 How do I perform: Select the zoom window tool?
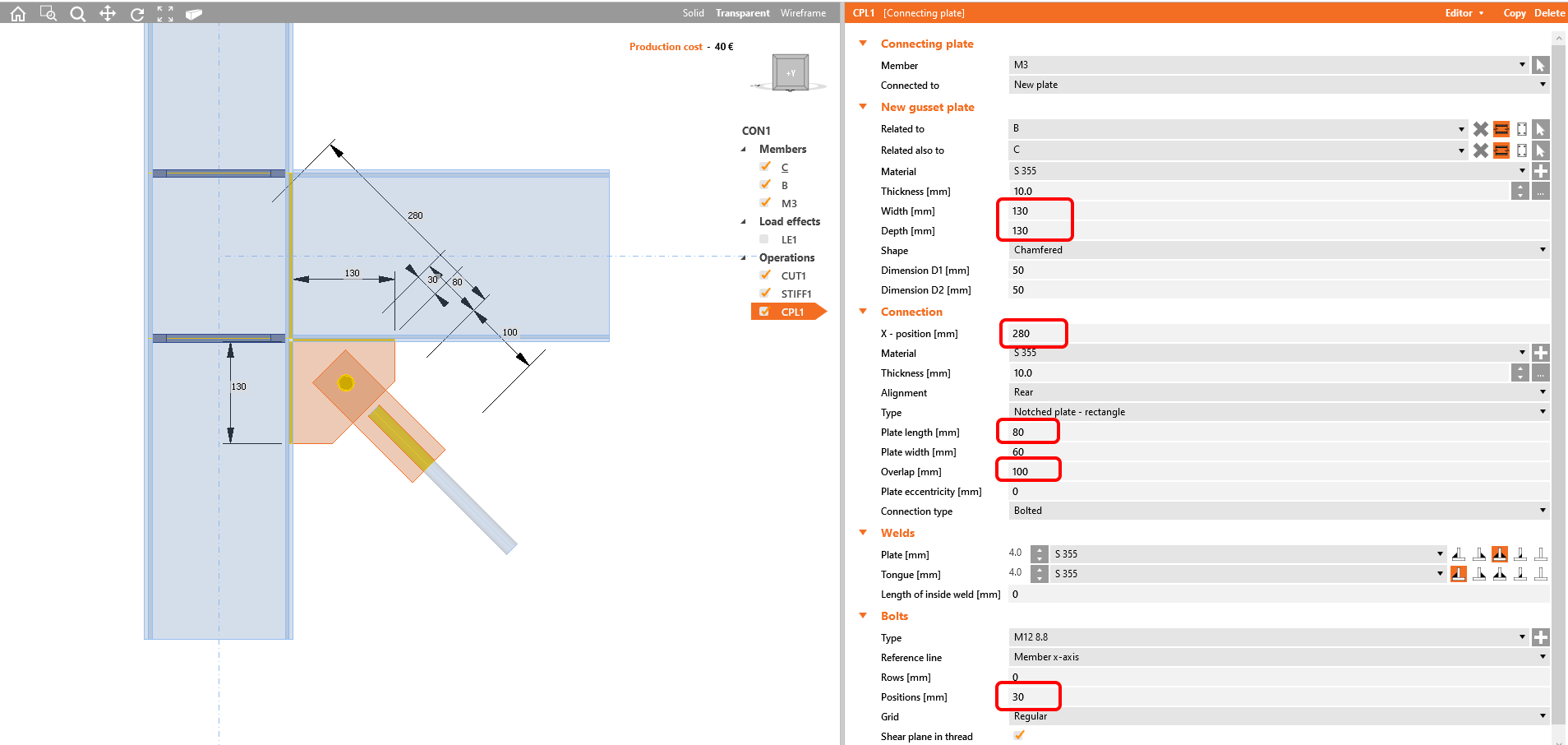pyautogui.click(x=48, y=13)
